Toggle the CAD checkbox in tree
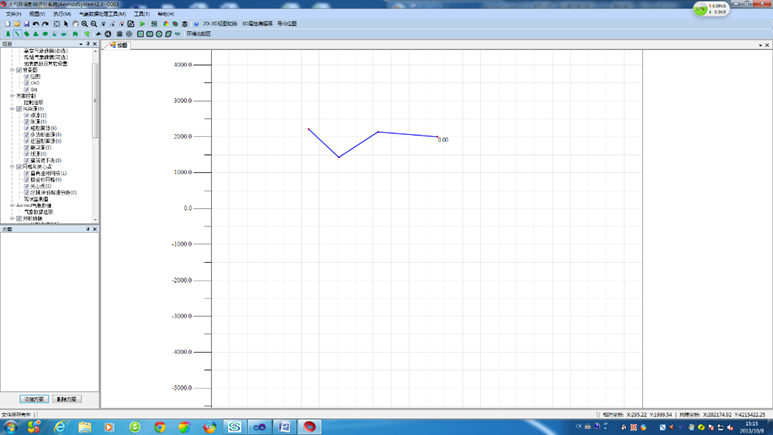Screen dimensions: 773x435 point(26,83)
